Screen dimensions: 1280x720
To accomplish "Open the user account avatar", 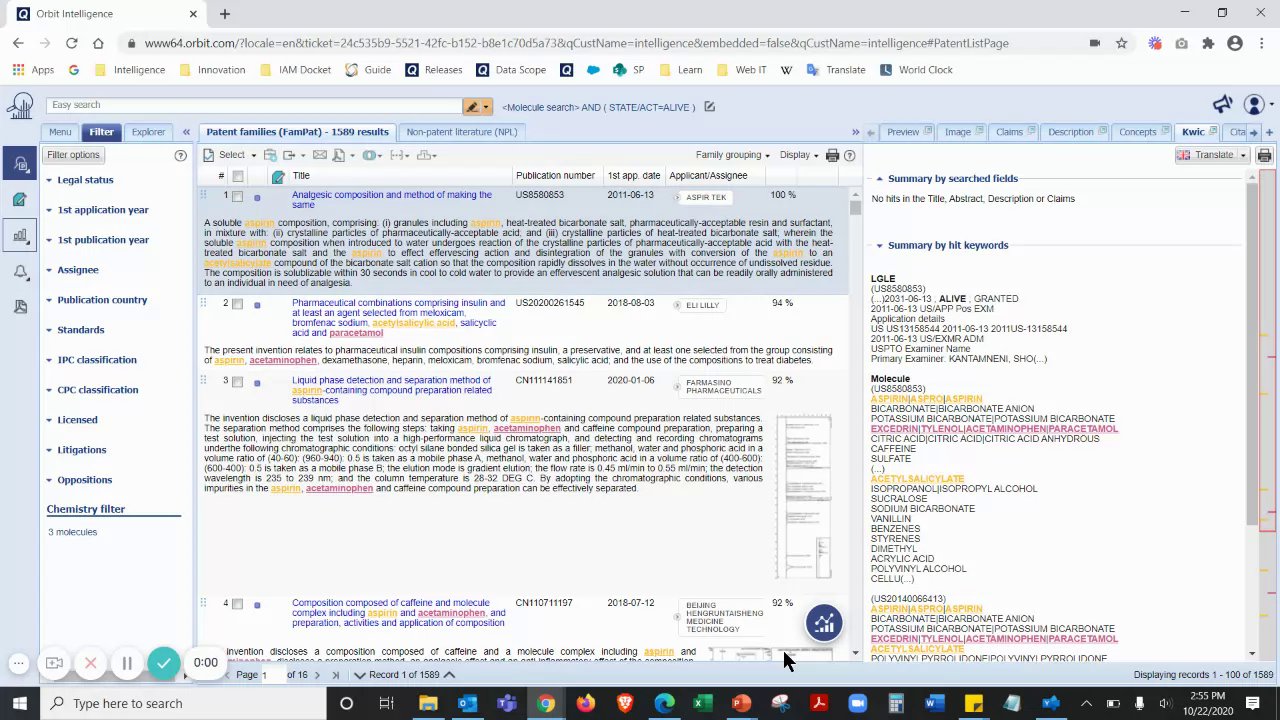I will 1254,105.
